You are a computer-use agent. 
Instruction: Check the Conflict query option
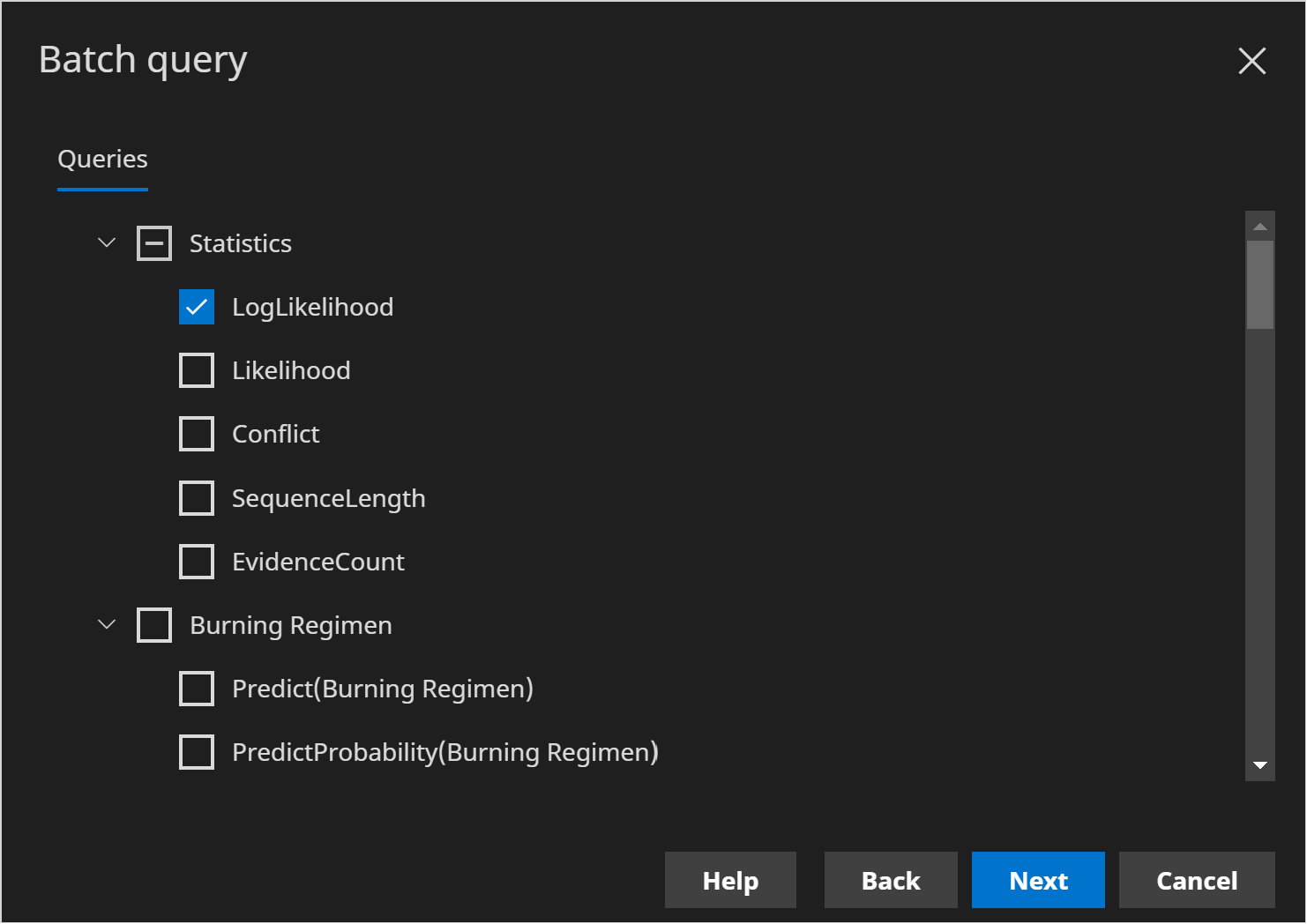point(197,434)
